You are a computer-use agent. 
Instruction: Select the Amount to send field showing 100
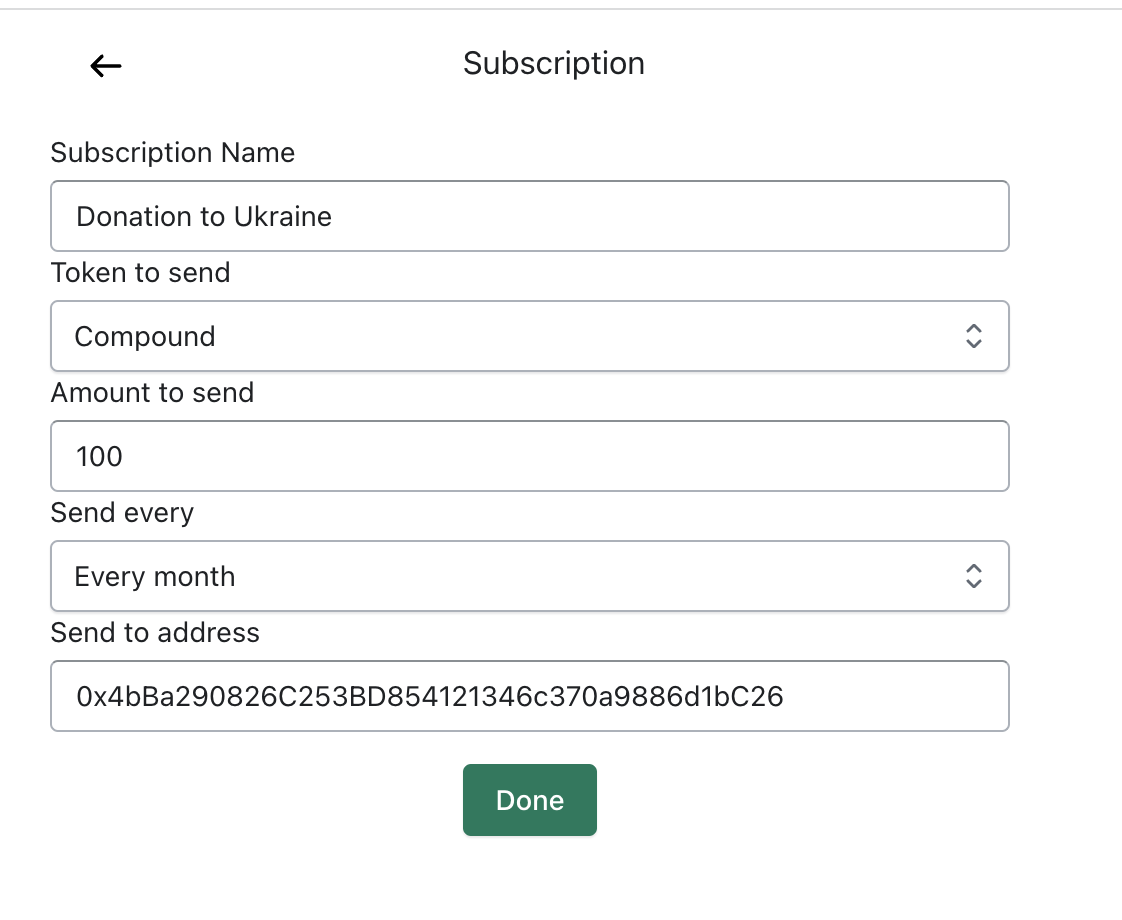tap(530, 456)
